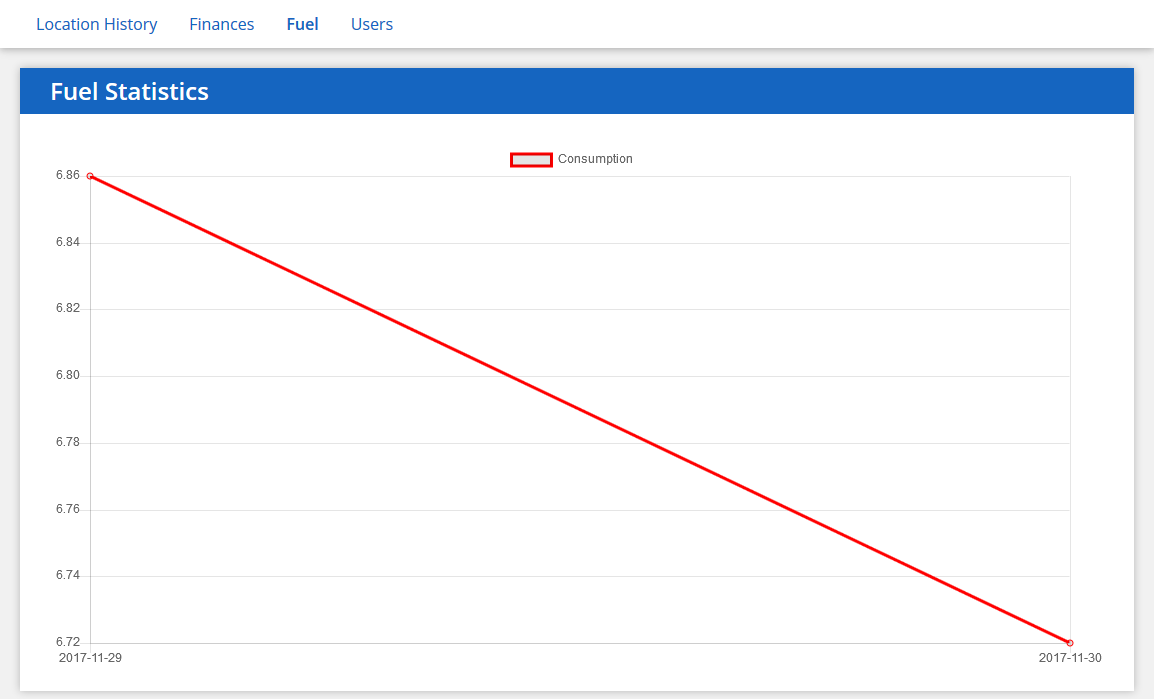
Task: Click the Fuel Statistics header title
Action: pyautogui.click(x=129, y=92)
